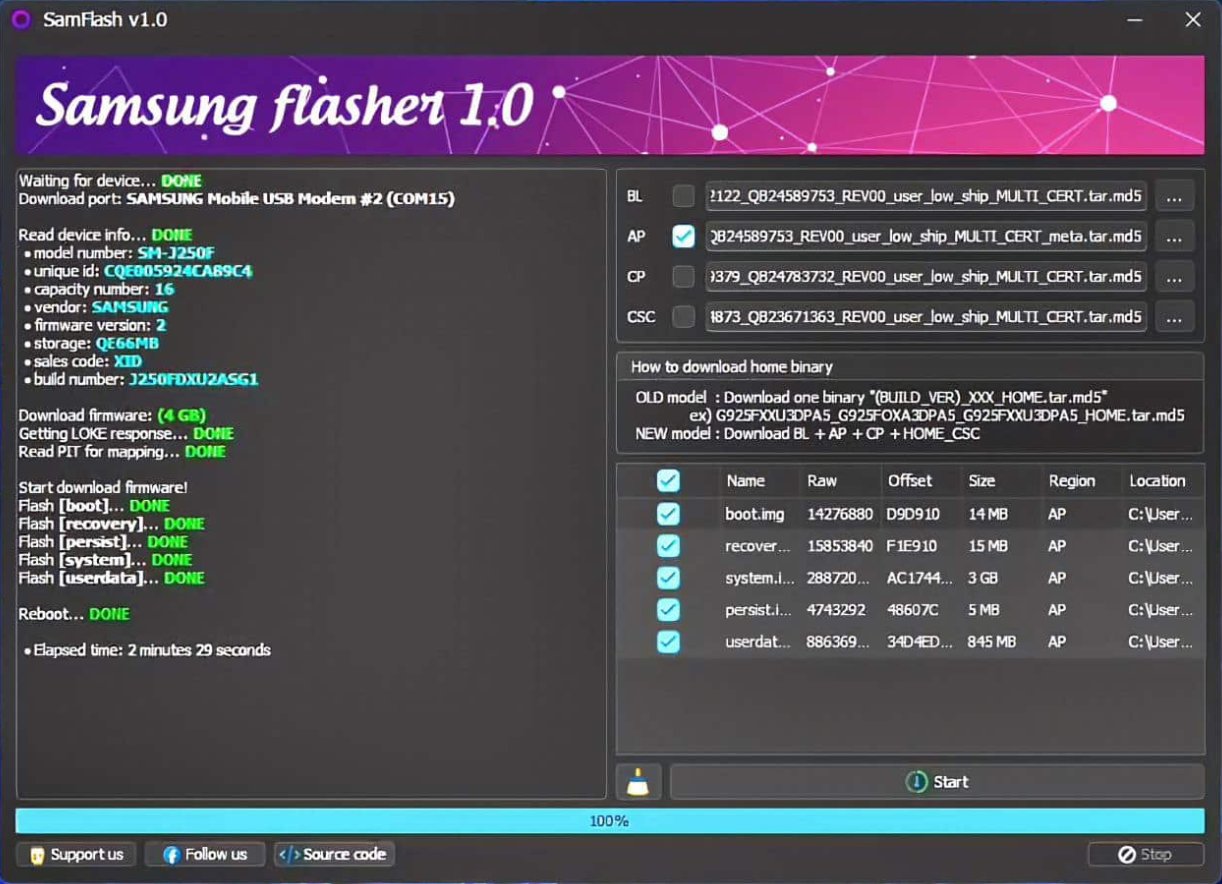Browse for BL file with ellipsis button
This screenshot has height=884, width=1222.
(x=1174, y=197)
